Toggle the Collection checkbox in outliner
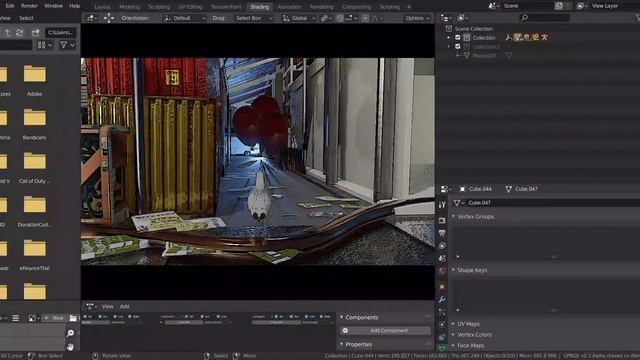 tap(458, 38)
